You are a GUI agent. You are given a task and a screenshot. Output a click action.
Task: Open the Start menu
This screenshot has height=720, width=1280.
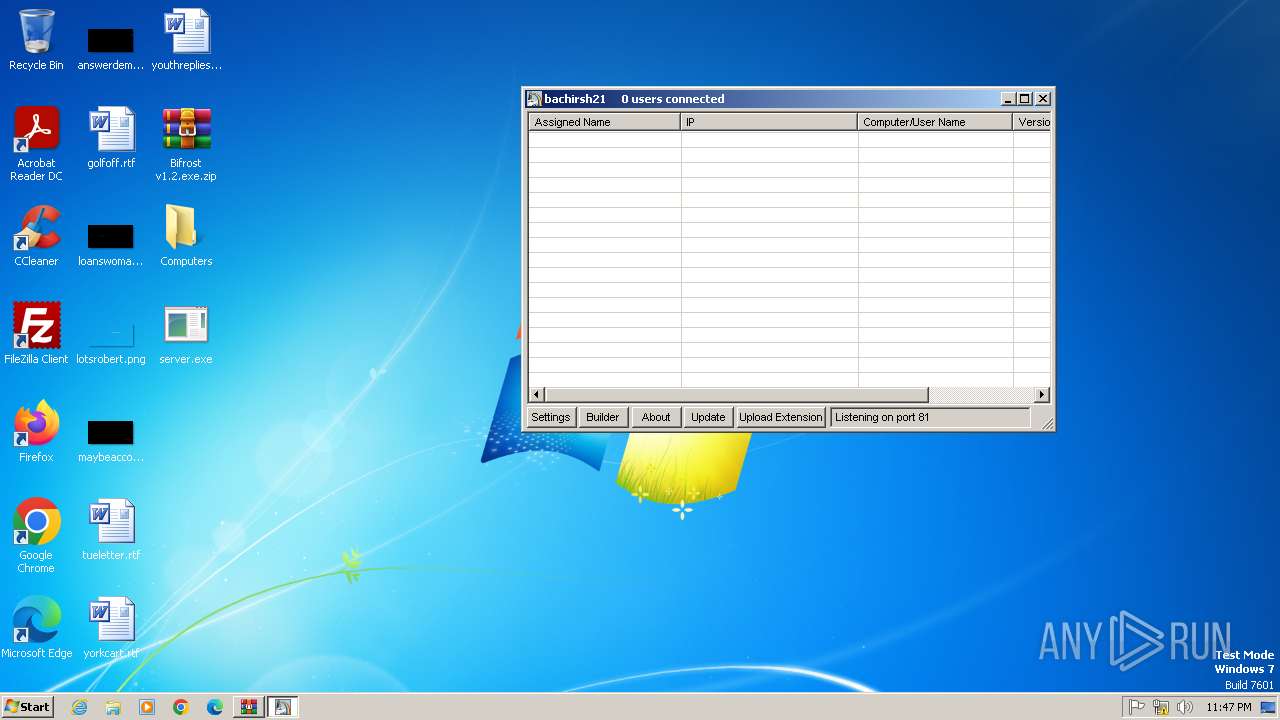(x=27, y=707)
